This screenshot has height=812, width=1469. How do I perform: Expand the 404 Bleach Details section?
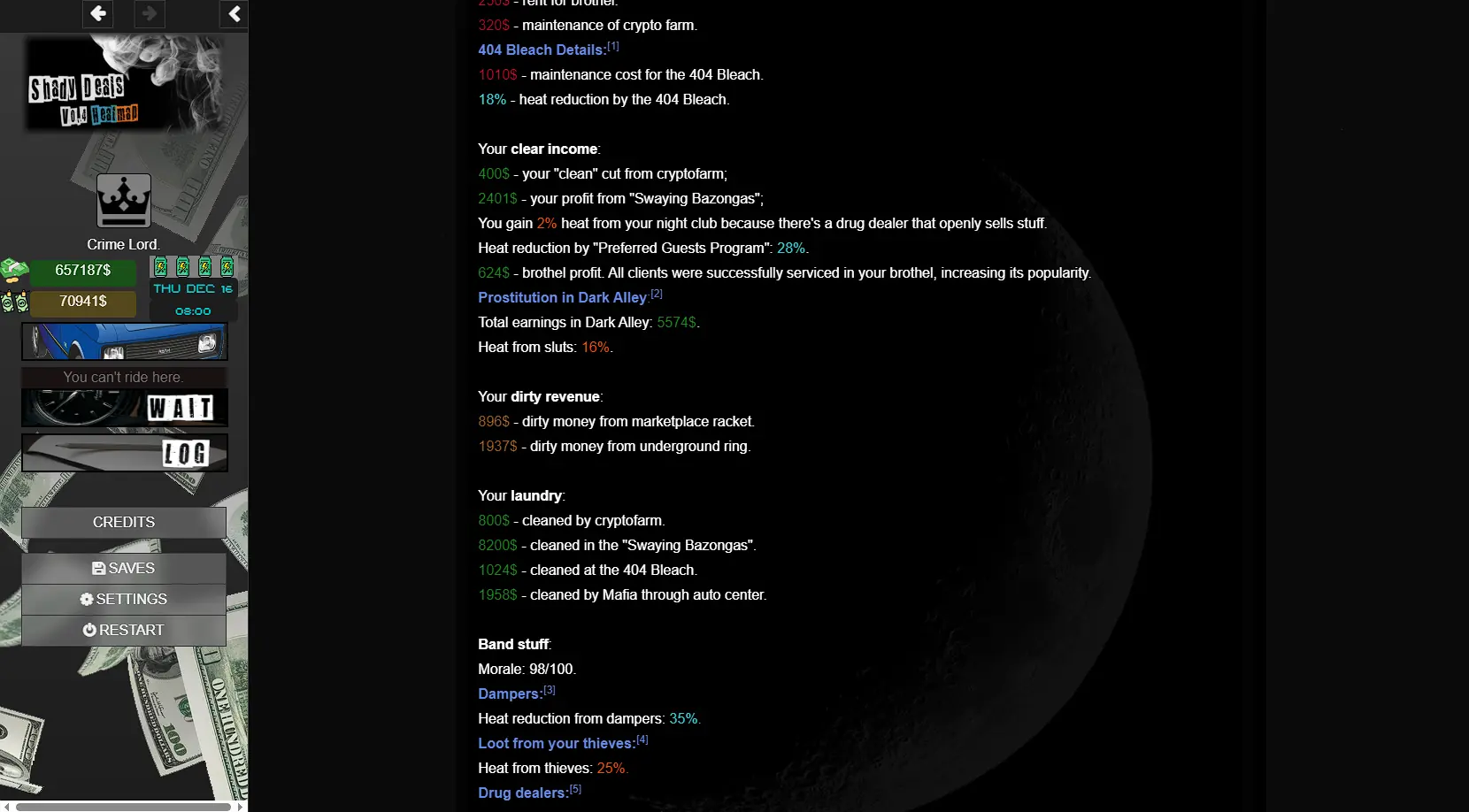click(542, 50)
